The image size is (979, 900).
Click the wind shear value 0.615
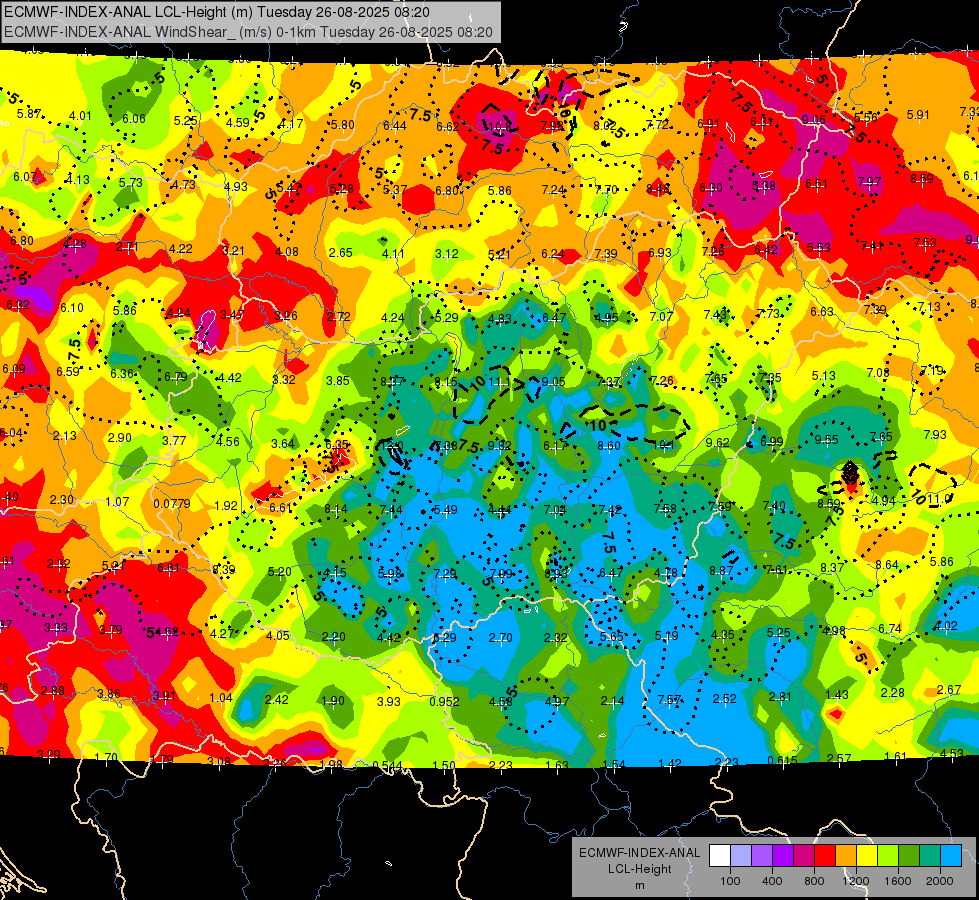point(782,760)
